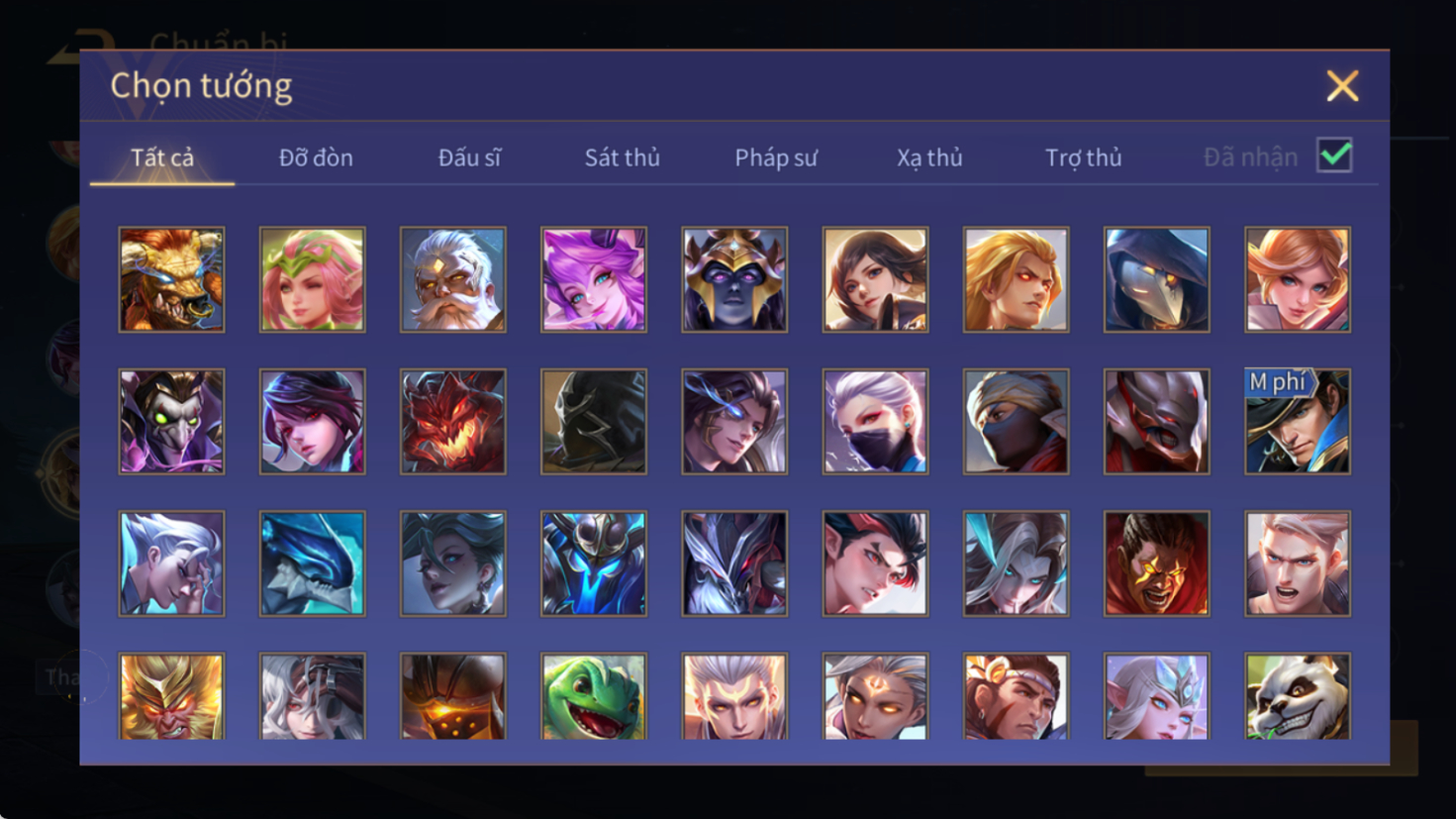Close the 'Chọn tướng' dialog

tap(1342, 86)
